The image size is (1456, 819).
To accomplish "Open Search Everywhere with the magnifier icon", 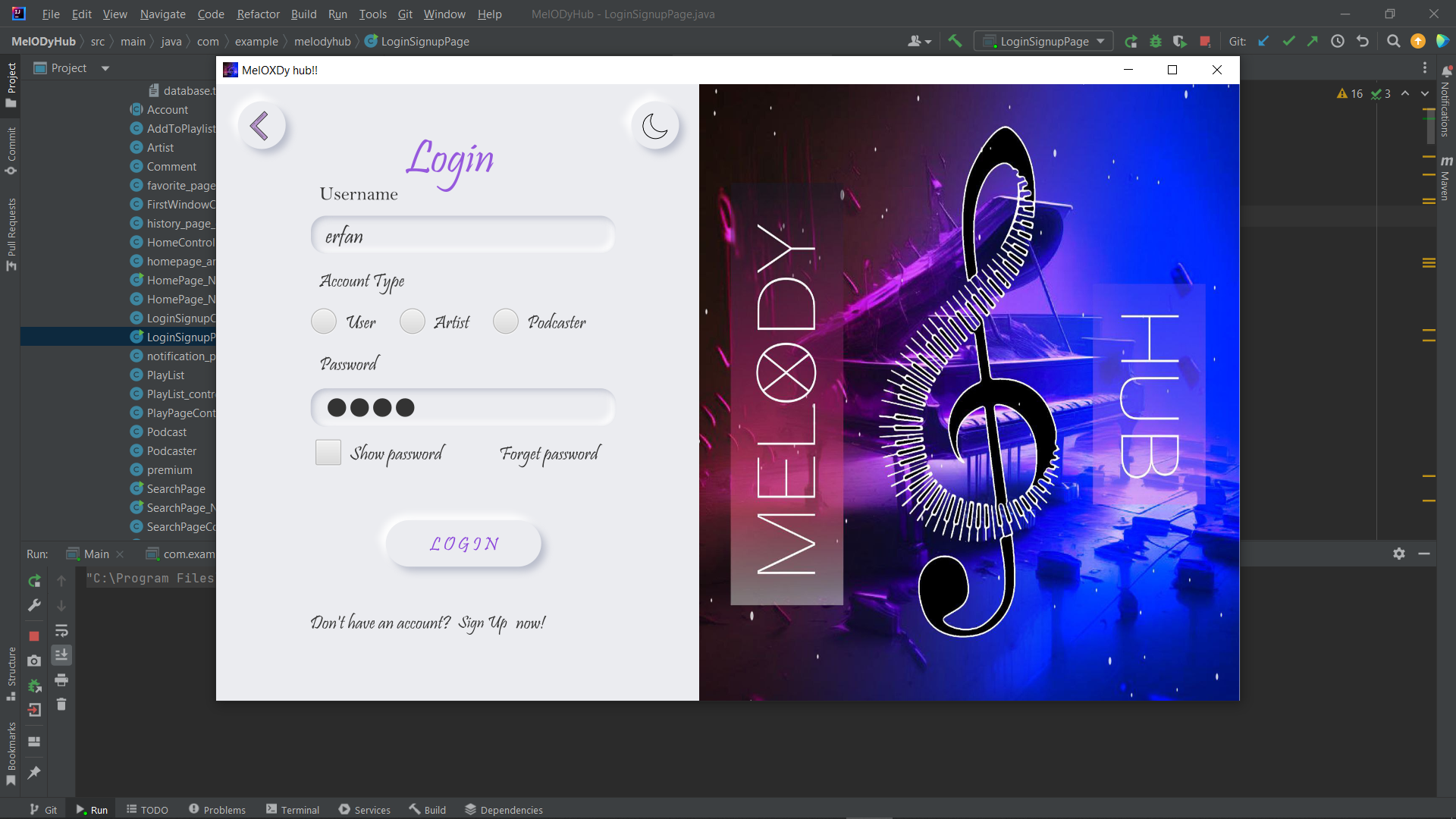I will coord(1393,41).
